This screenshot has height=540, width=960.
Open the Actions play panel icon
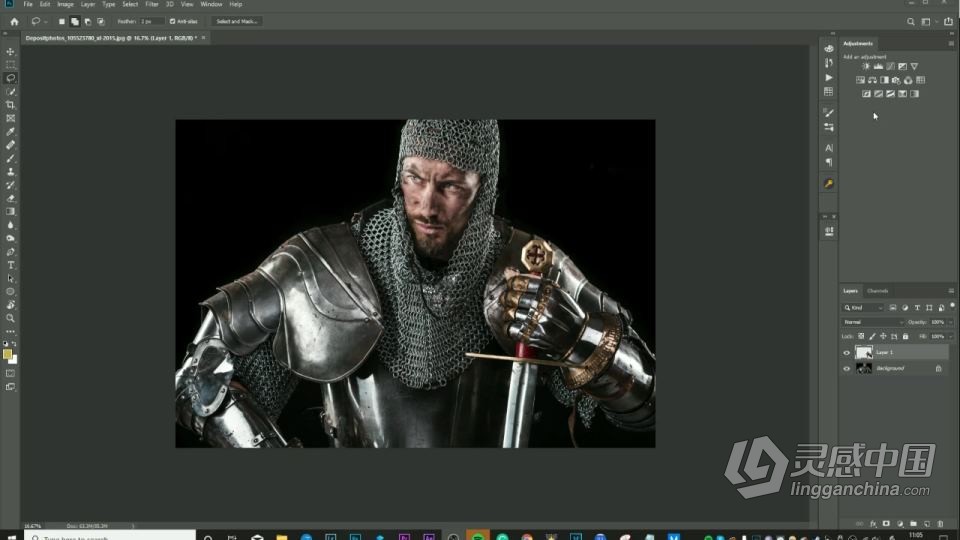pyautogui.click(x=828, y=78)
